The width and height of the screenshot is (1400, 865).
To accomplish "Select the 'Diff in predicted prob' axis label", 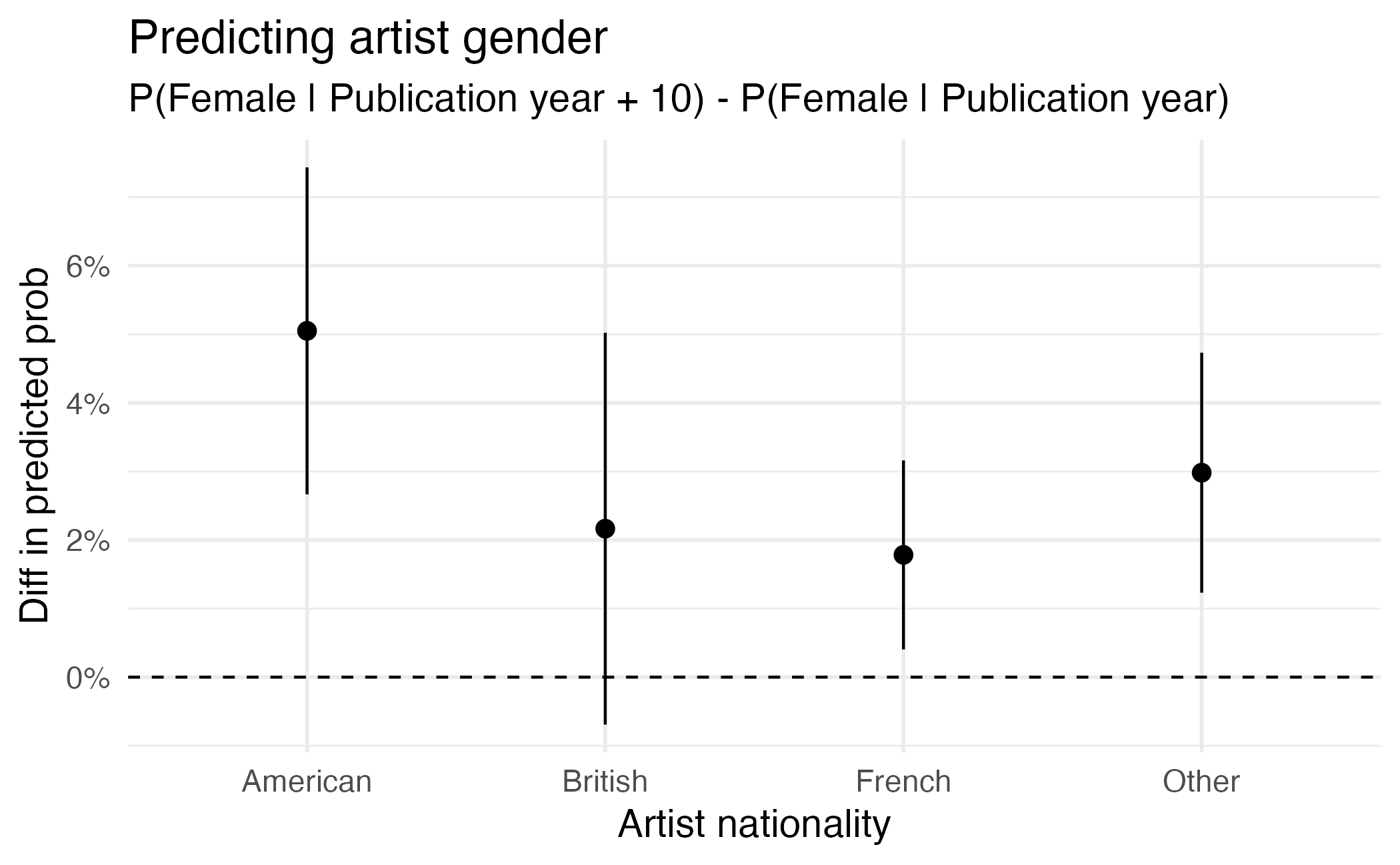I will point(35,446).
